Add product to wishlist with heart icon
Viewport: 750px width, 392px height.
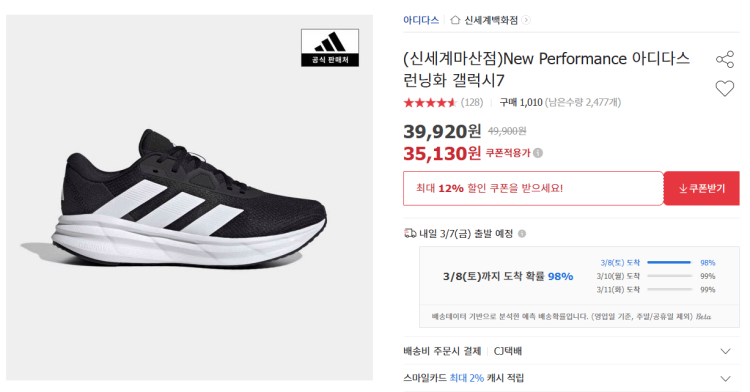pos(725,88)
